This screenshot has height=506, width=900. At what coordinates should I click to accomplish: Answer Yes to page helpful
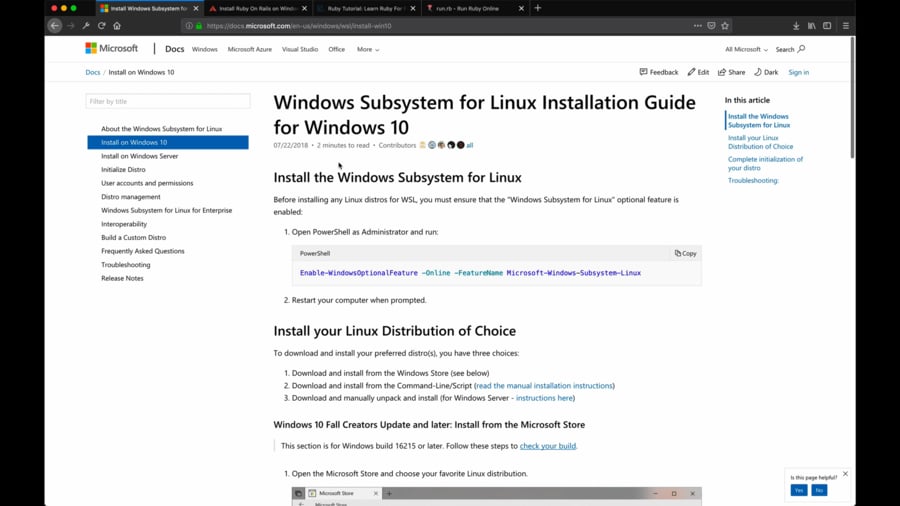coord(798,490)
